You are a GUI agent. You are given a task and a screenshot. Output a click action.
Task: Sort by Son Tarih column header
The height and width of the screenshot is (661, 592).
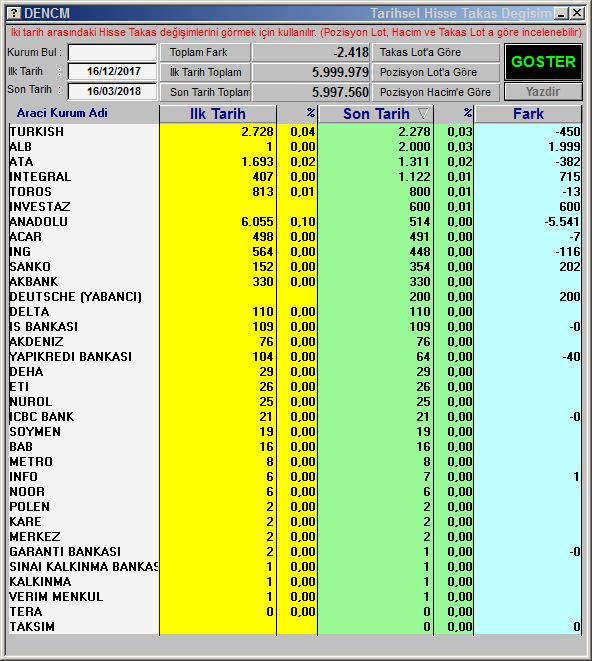376,114
